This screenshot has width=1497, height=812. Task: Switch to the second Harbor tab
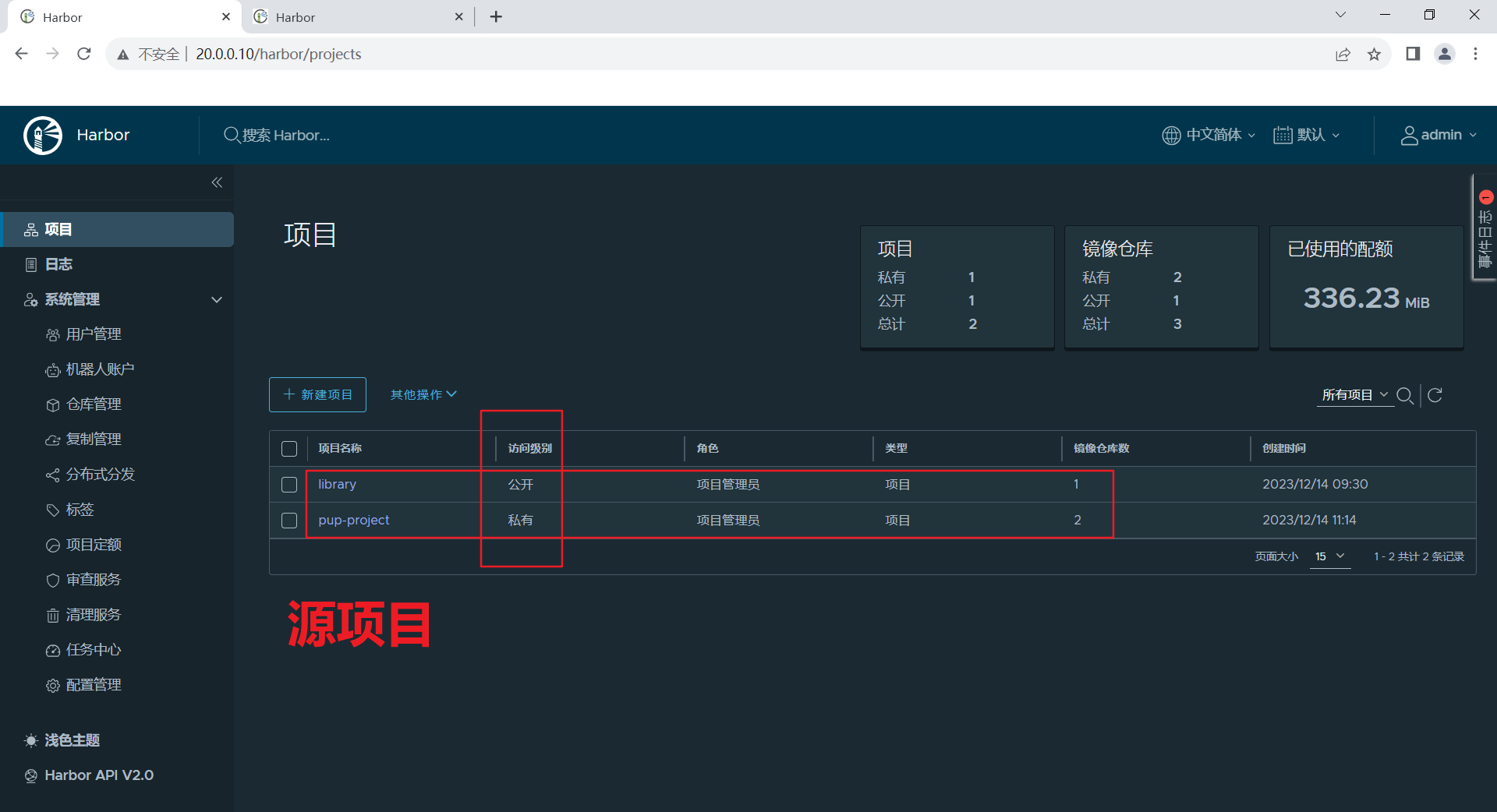359,16
